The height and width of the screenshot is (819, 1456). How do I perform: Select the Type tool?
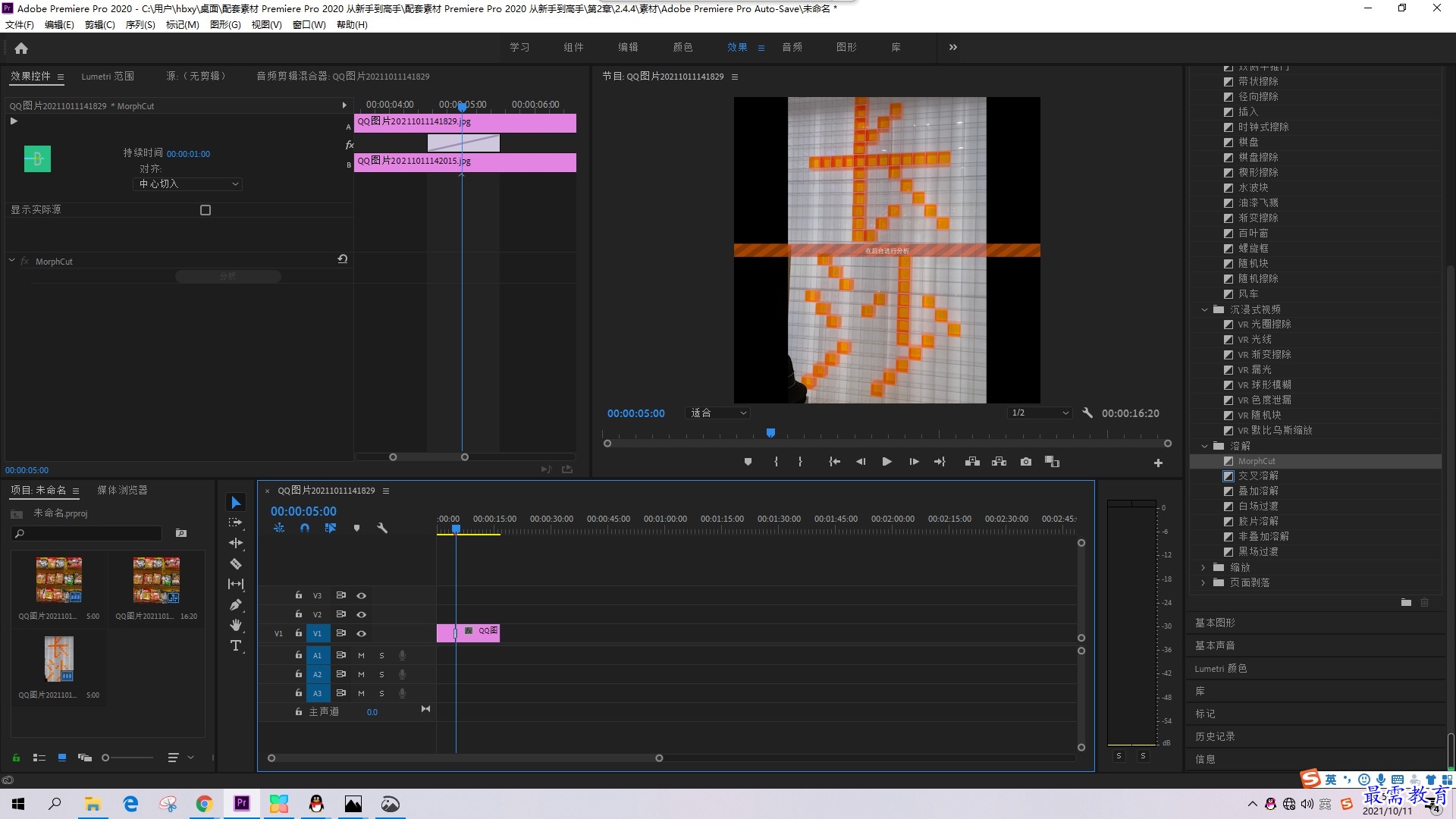click(x=236, y=645)
